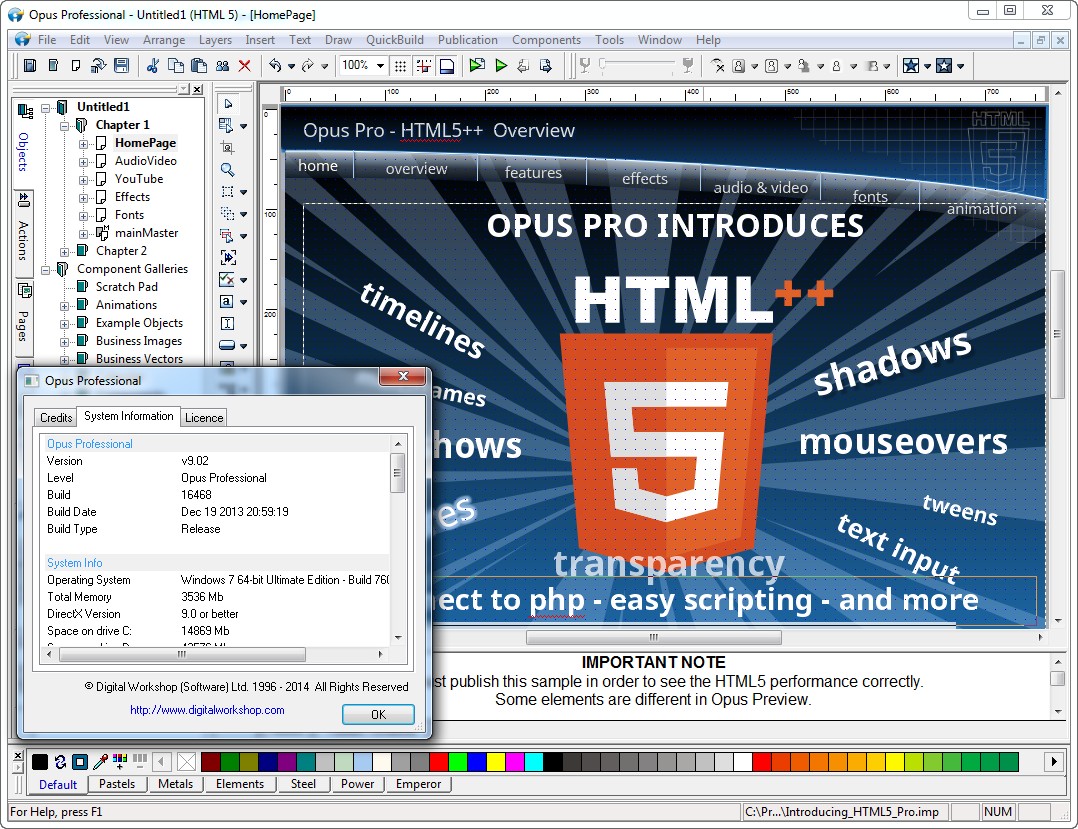Image resolution: width=1078 pixels, height=829 pixels.
Task: Click the Paste clipboard icon
Action: pyautogui.click(x=198, y=66)
